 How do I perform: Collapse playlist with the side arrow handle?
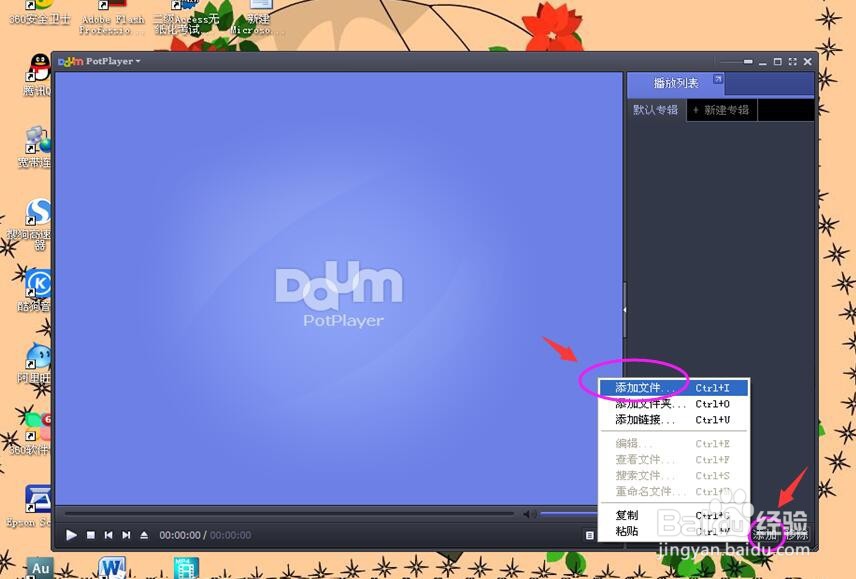tap(625, 309)
